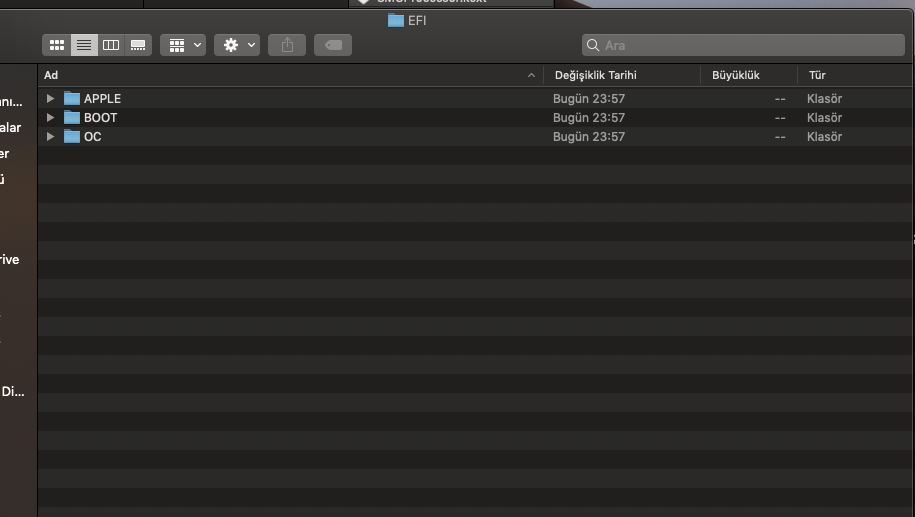Expand the OC folder disclosure triangle
915x517 pixels.
pyautogui.click(x=50, y=137)
